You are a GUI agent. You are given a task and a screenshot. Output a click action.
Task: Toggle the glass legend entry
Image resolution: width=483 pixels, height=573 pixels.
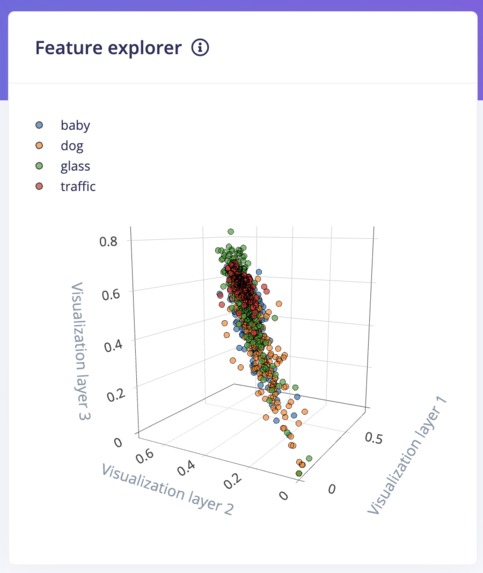point(62,166)
